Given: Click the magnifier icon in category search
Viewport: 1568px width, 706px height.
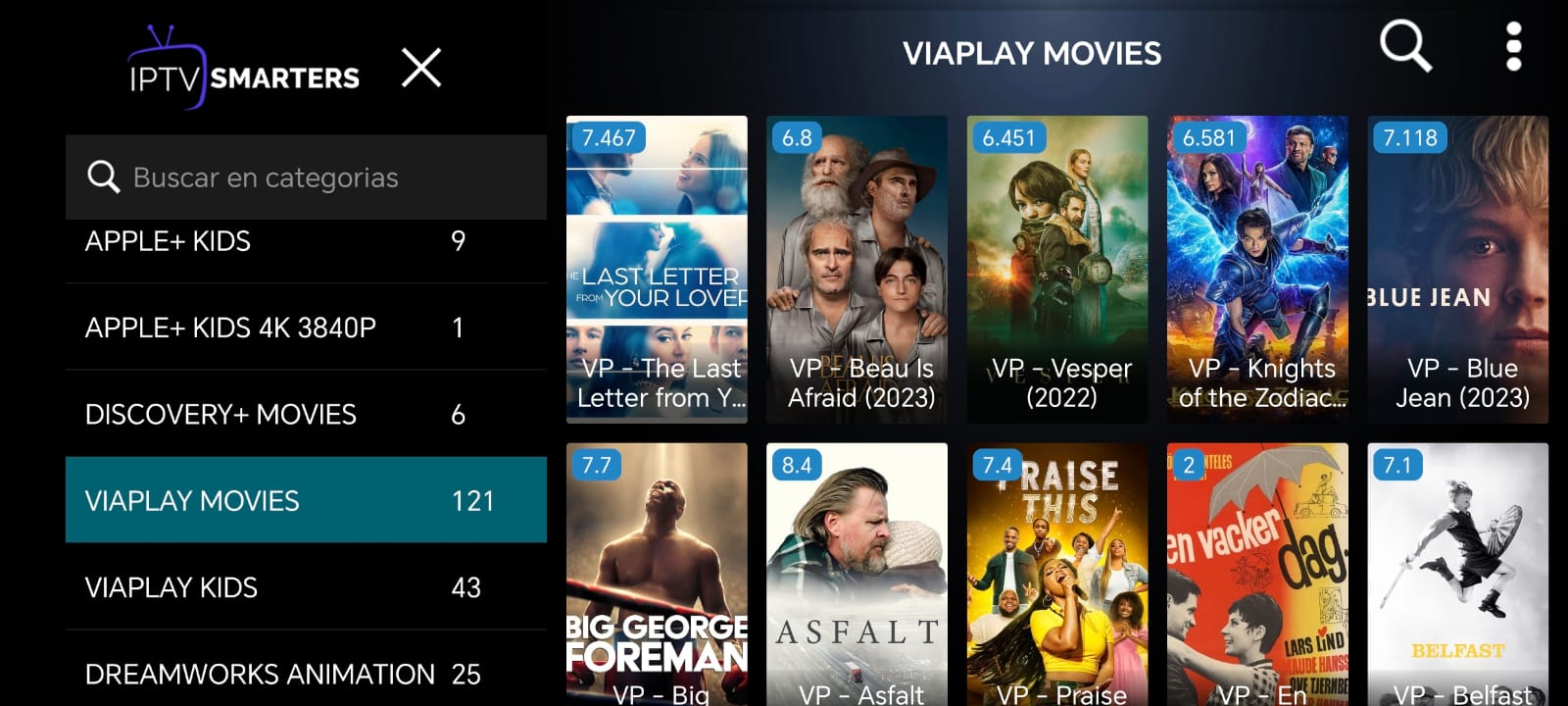Looking at the screenshot, I should [x=103, y=177].
